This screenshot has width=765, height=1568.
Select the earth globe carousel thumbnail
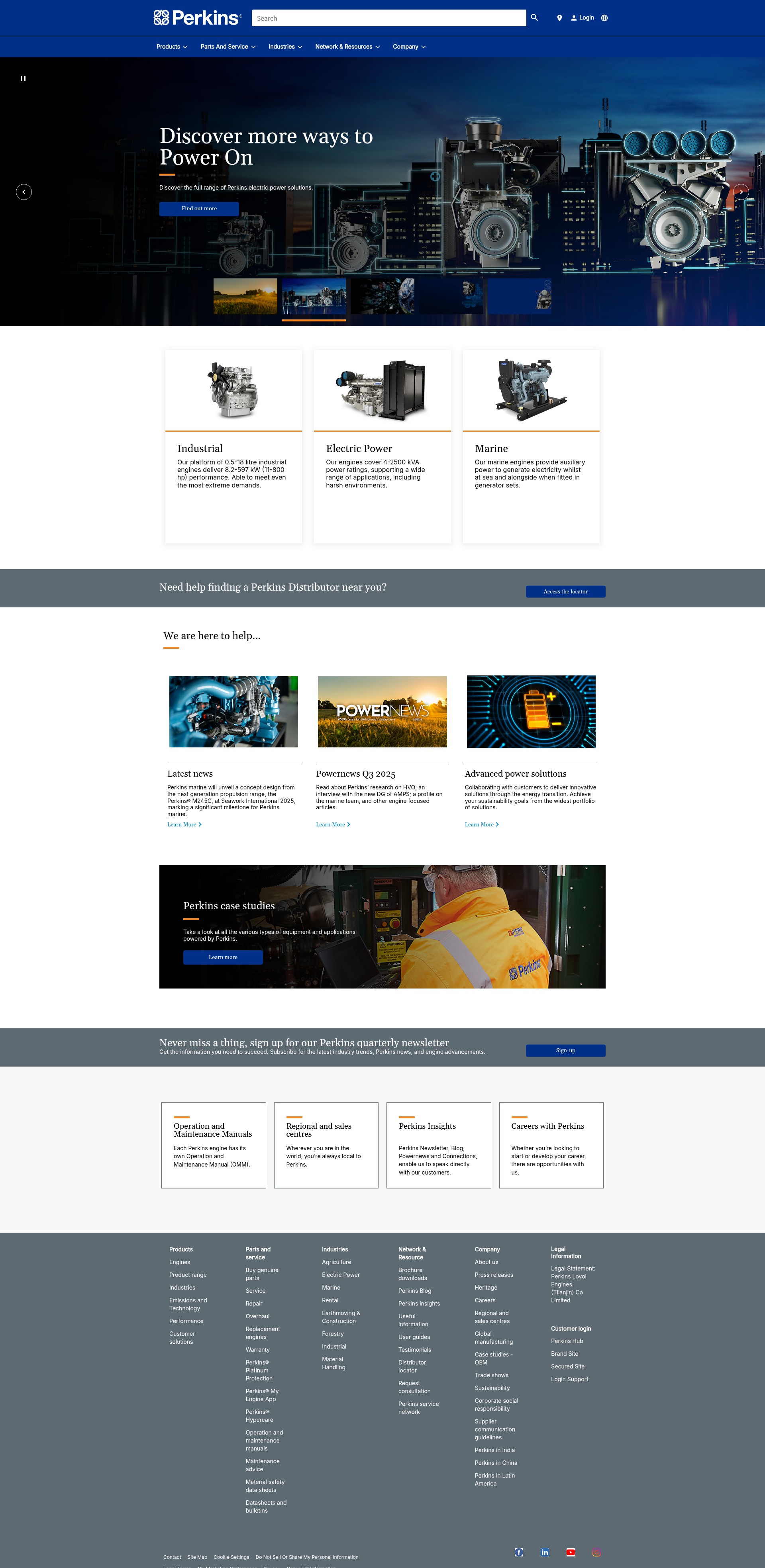(x=382, y=296)
